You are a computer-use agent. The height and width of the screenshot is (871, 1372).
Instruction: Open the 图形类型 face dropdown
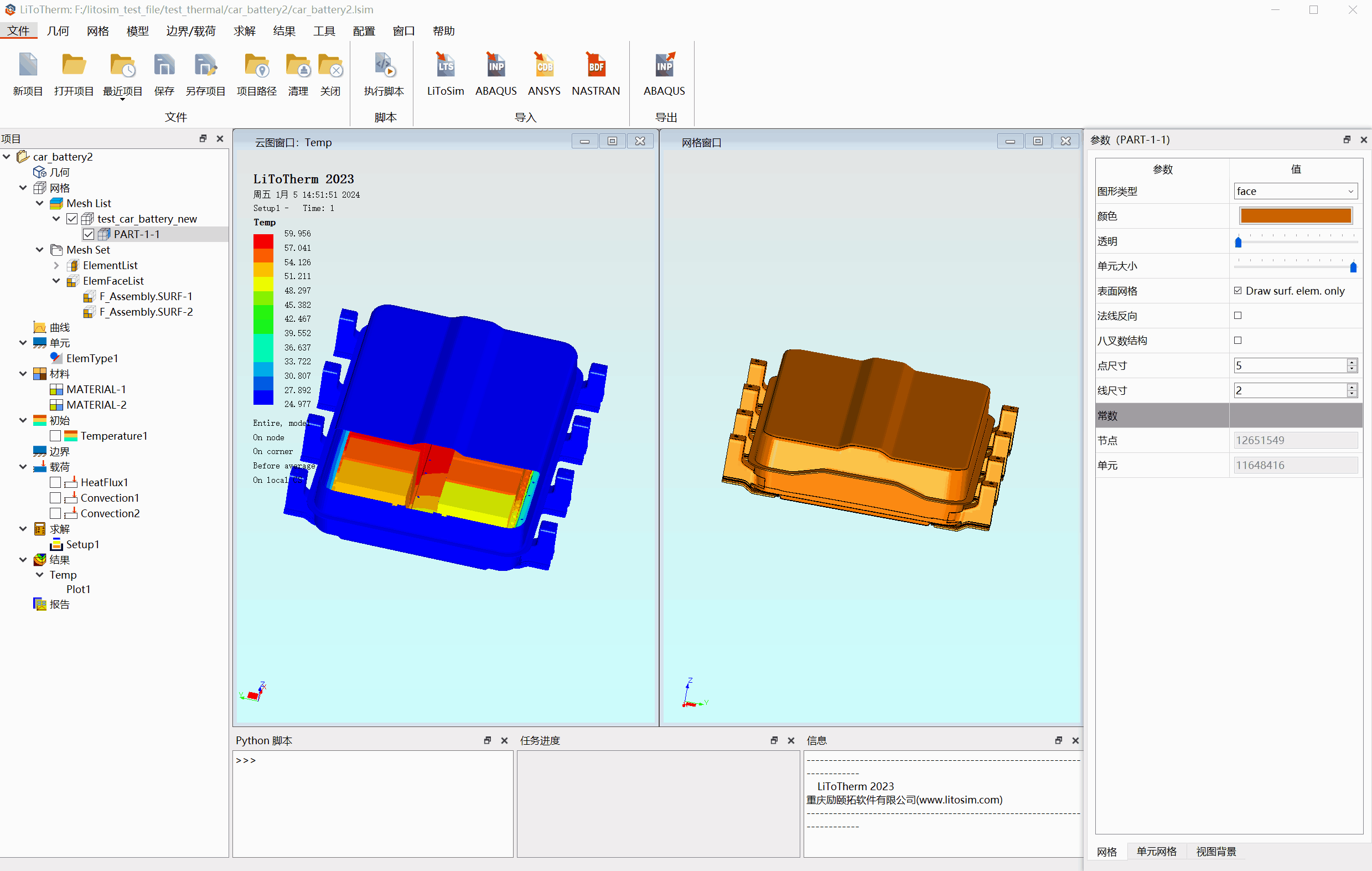(x=1296, y=191)
